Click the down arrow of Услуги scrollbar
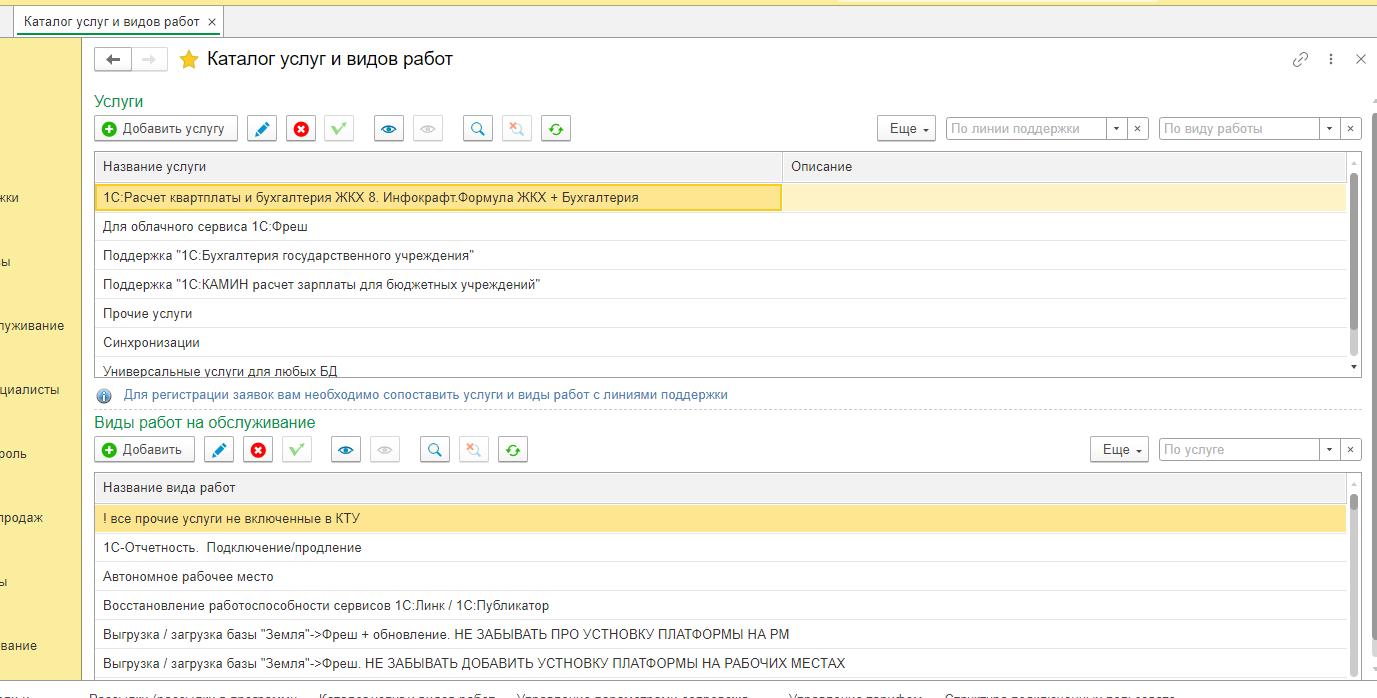 click(x=1354, y=367)
